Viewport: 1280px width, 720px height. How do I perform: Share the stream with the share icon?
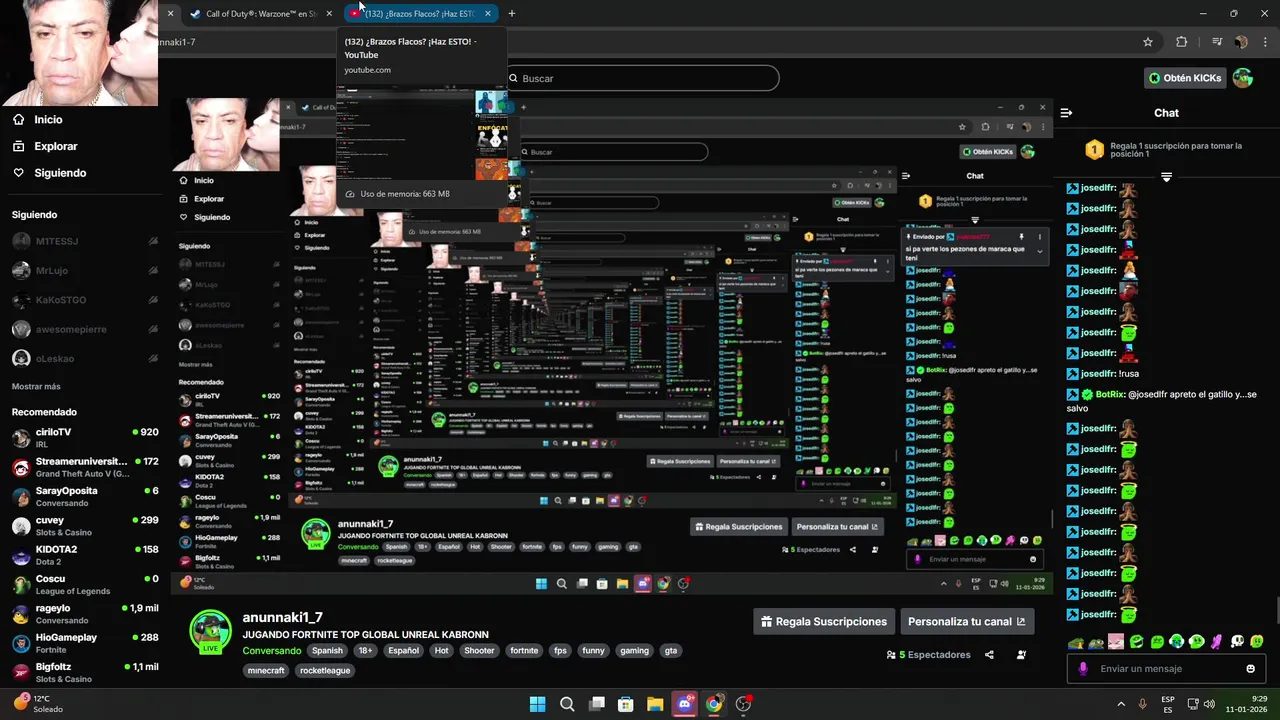(989, 655)
